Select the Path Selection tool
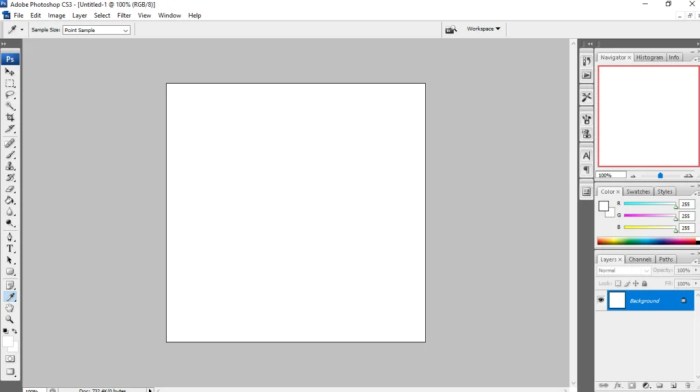 (10, 260)
